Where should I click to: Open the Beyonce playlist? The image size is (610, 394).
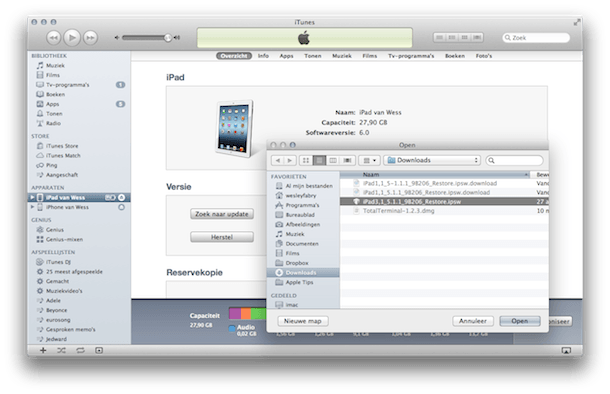56,310
